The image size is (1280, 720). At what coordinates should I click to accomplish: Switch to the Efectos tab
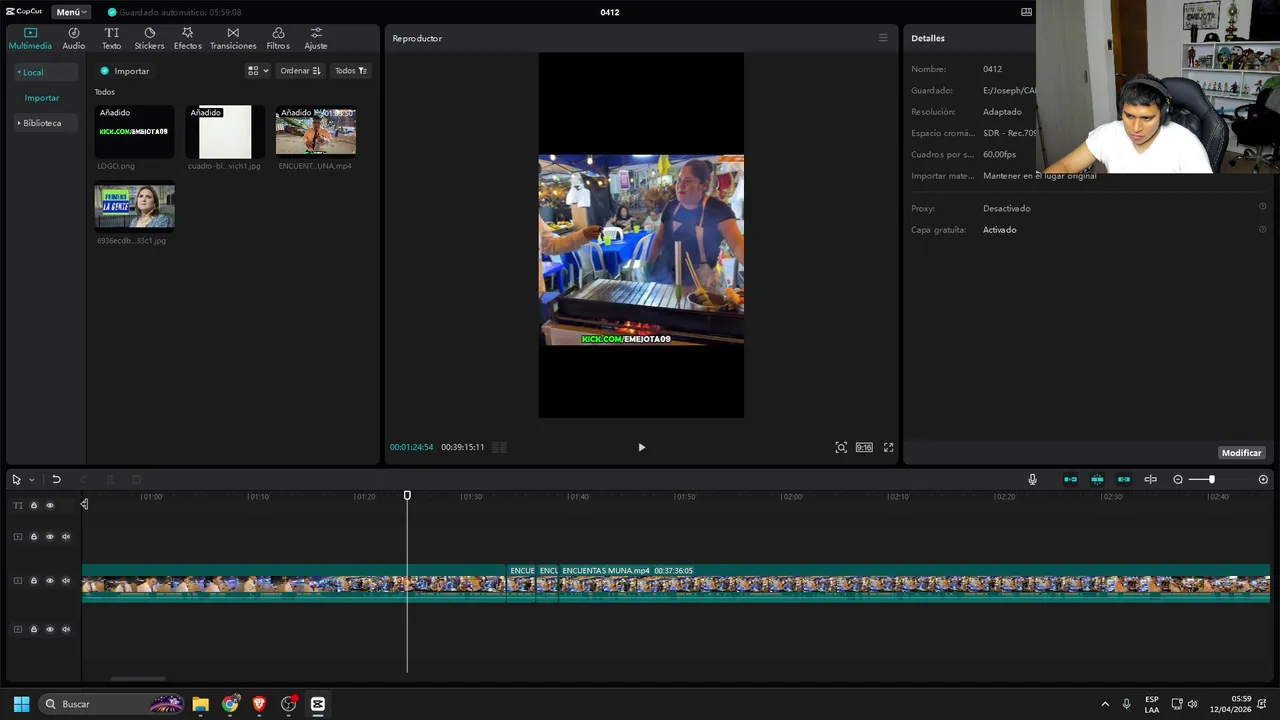pos(187,39)
